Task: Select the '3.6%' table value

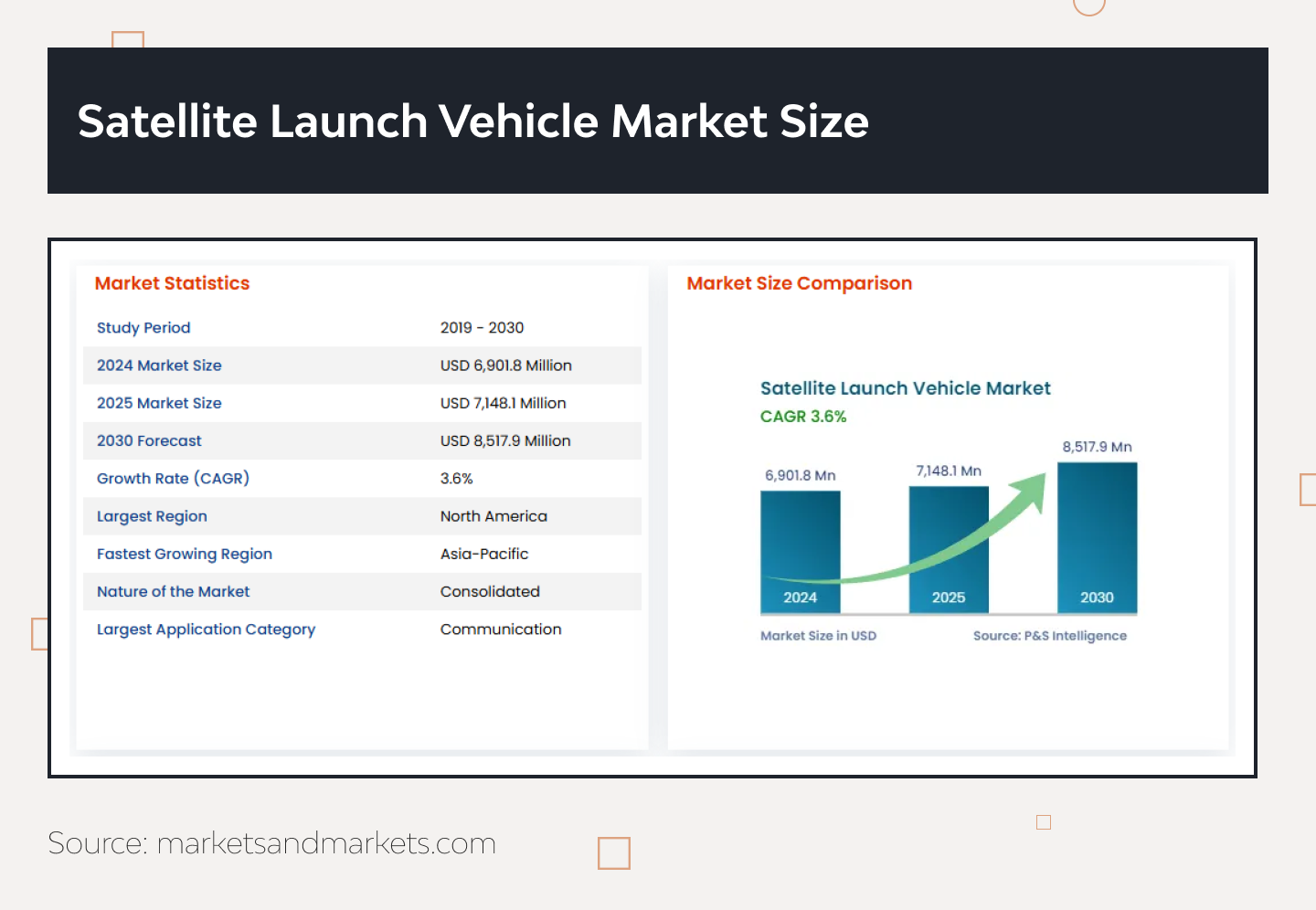Action: coord(456,479)
